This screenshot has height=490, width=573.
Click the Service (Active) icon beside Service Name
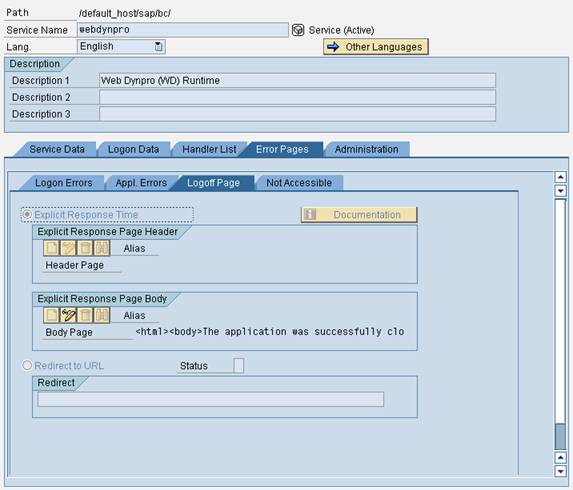click(x=298, y=30)
